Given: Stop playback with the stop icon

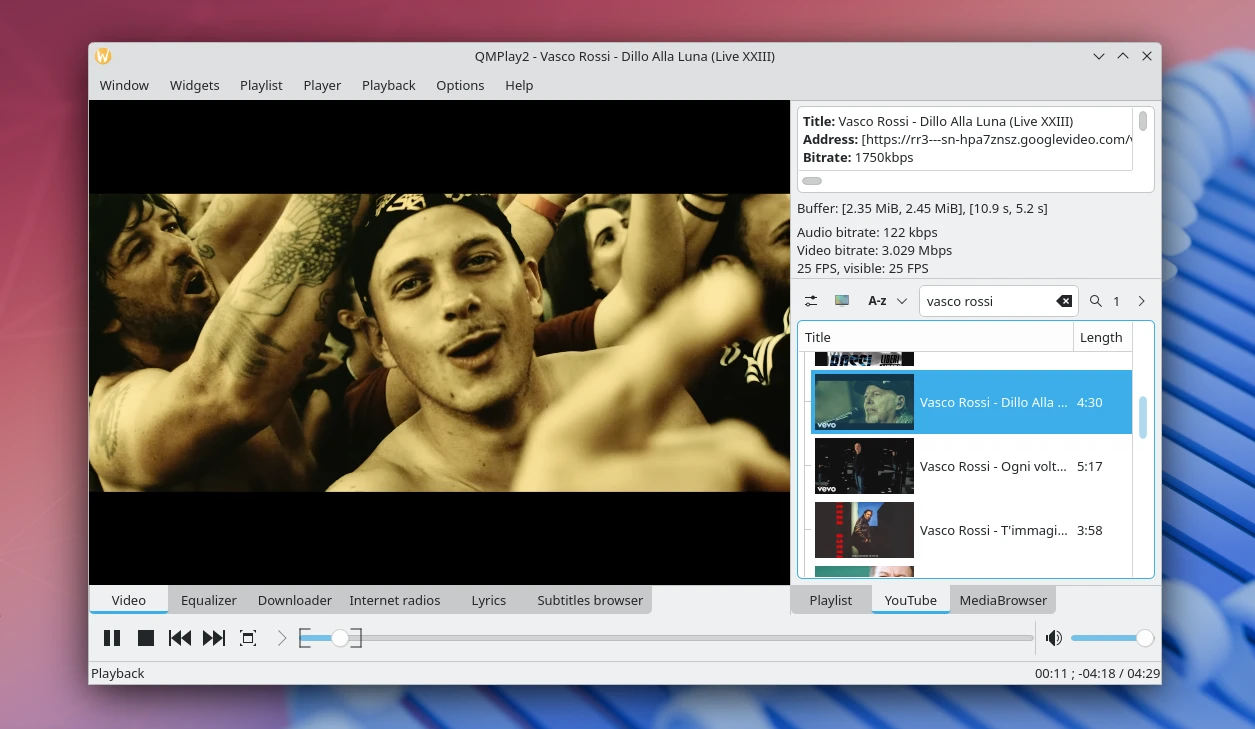Looking at the screenshot, I should pyautogui.click(x=145, y=637).
